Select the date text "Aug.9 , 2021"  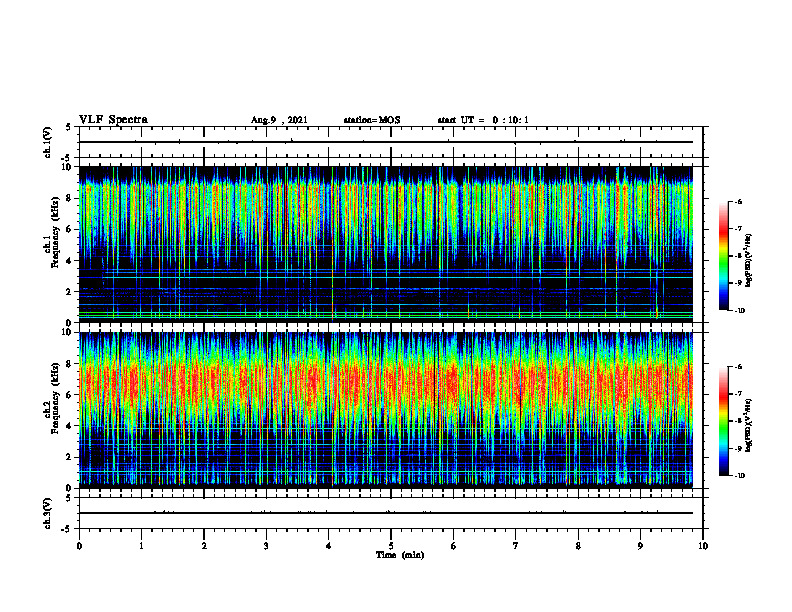(x=279, y=120)
